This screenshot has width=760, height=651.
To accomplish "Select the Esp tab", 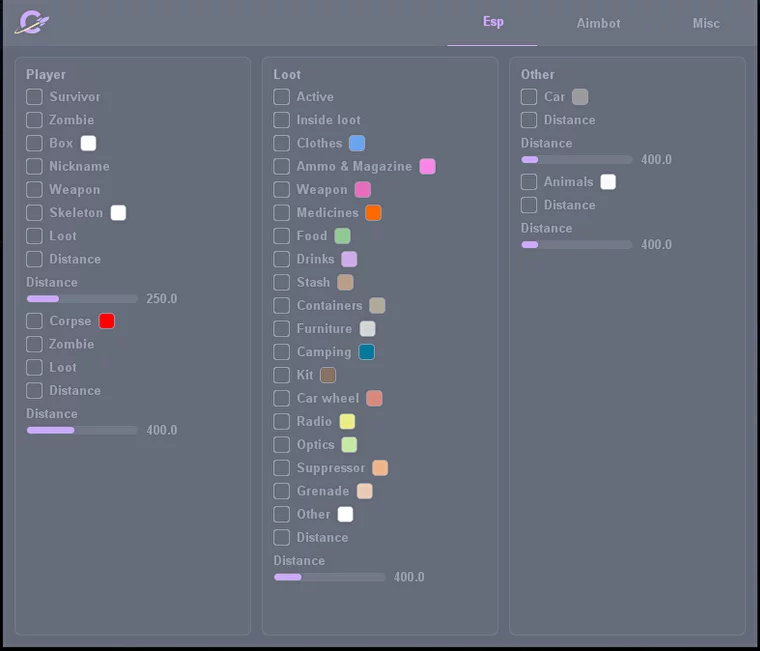I will tap(493, 22).
